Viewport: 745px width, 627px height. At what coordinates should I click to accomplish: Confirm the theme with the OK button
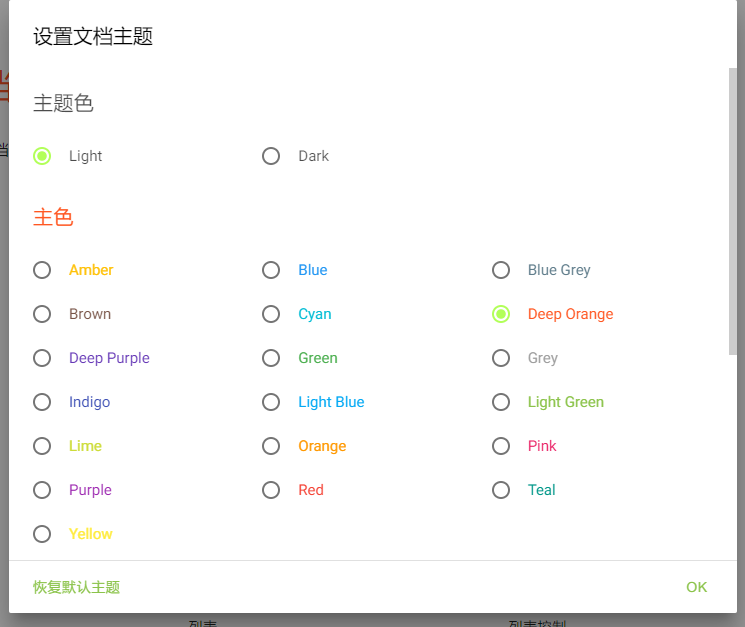click(x=696, y=587)
